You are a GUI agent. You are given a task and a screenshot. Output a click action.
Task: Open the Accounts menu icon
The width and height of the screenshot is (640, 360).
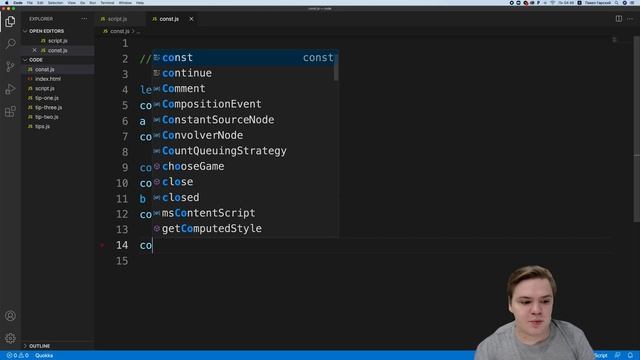[x=10, y=316]
